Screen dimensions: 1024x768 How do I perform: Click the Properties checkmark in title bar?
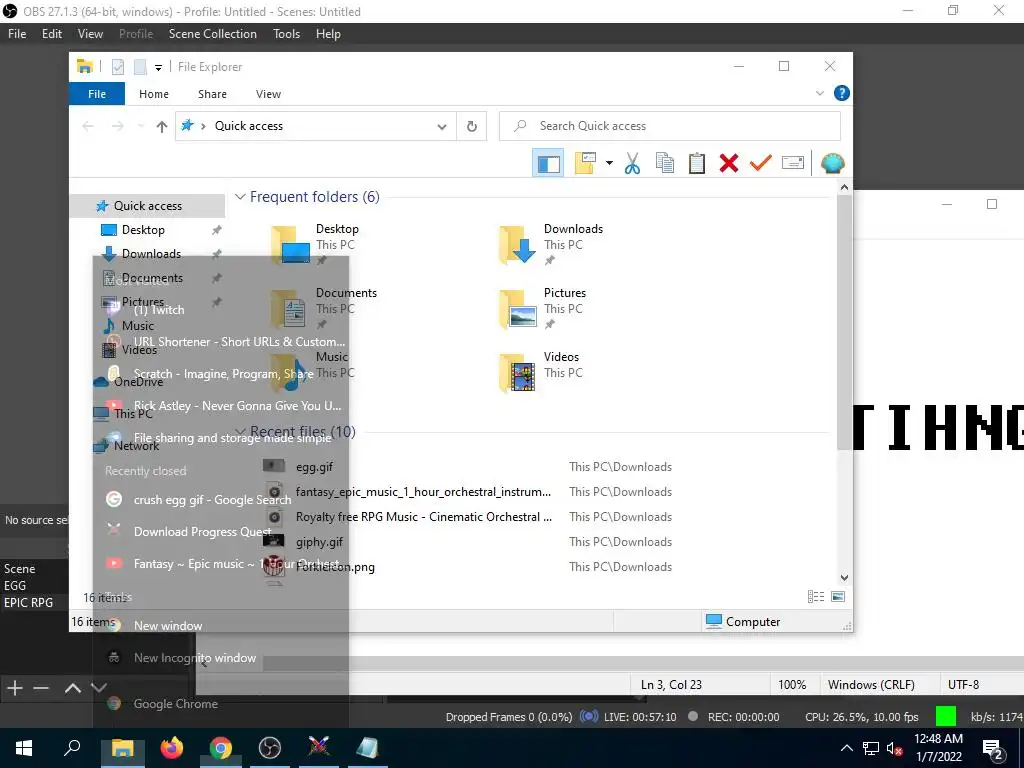[x=118, y=67]
